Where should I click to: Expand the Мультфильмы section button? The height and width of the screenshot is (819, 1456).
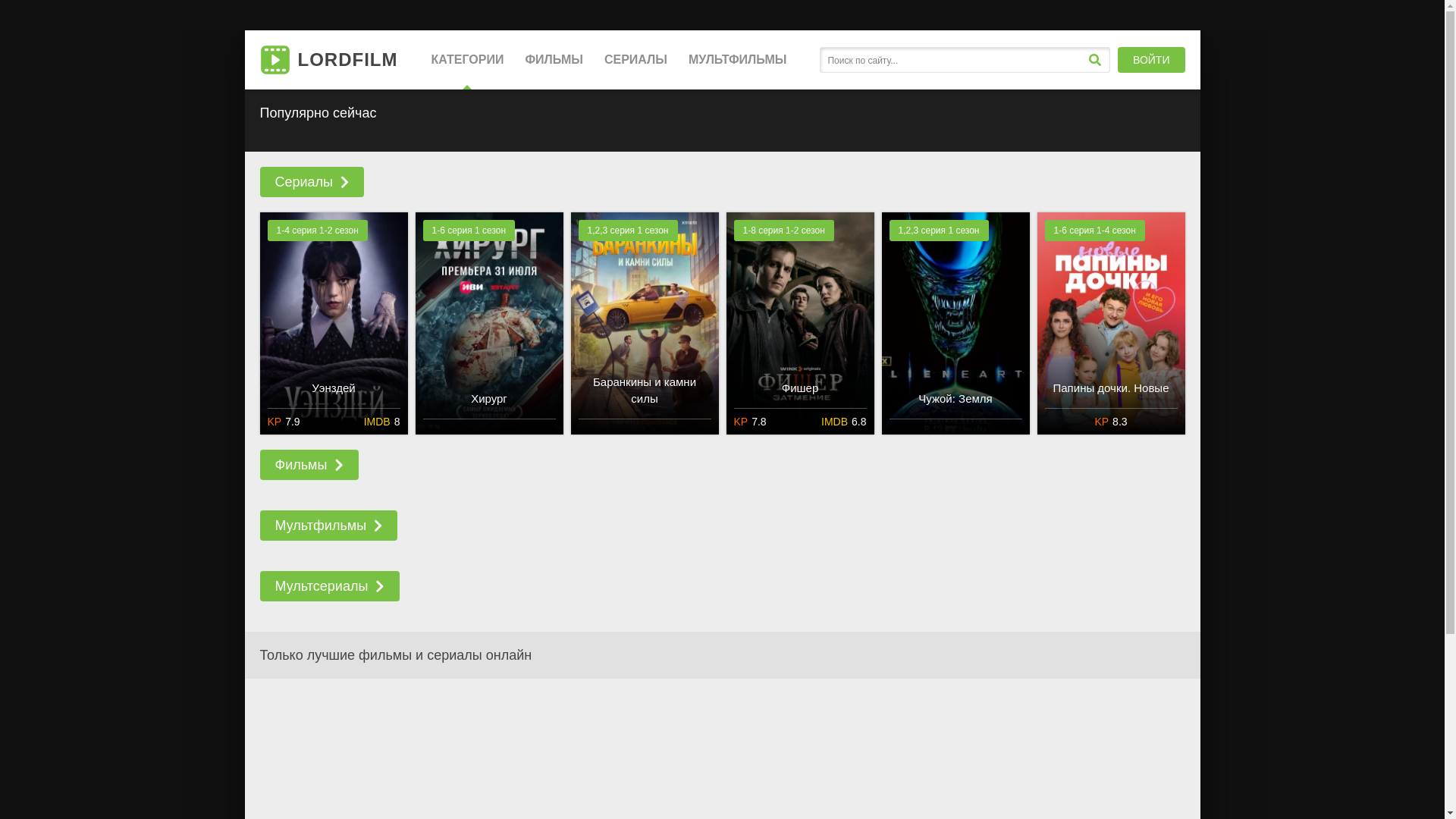pos(328,526)
